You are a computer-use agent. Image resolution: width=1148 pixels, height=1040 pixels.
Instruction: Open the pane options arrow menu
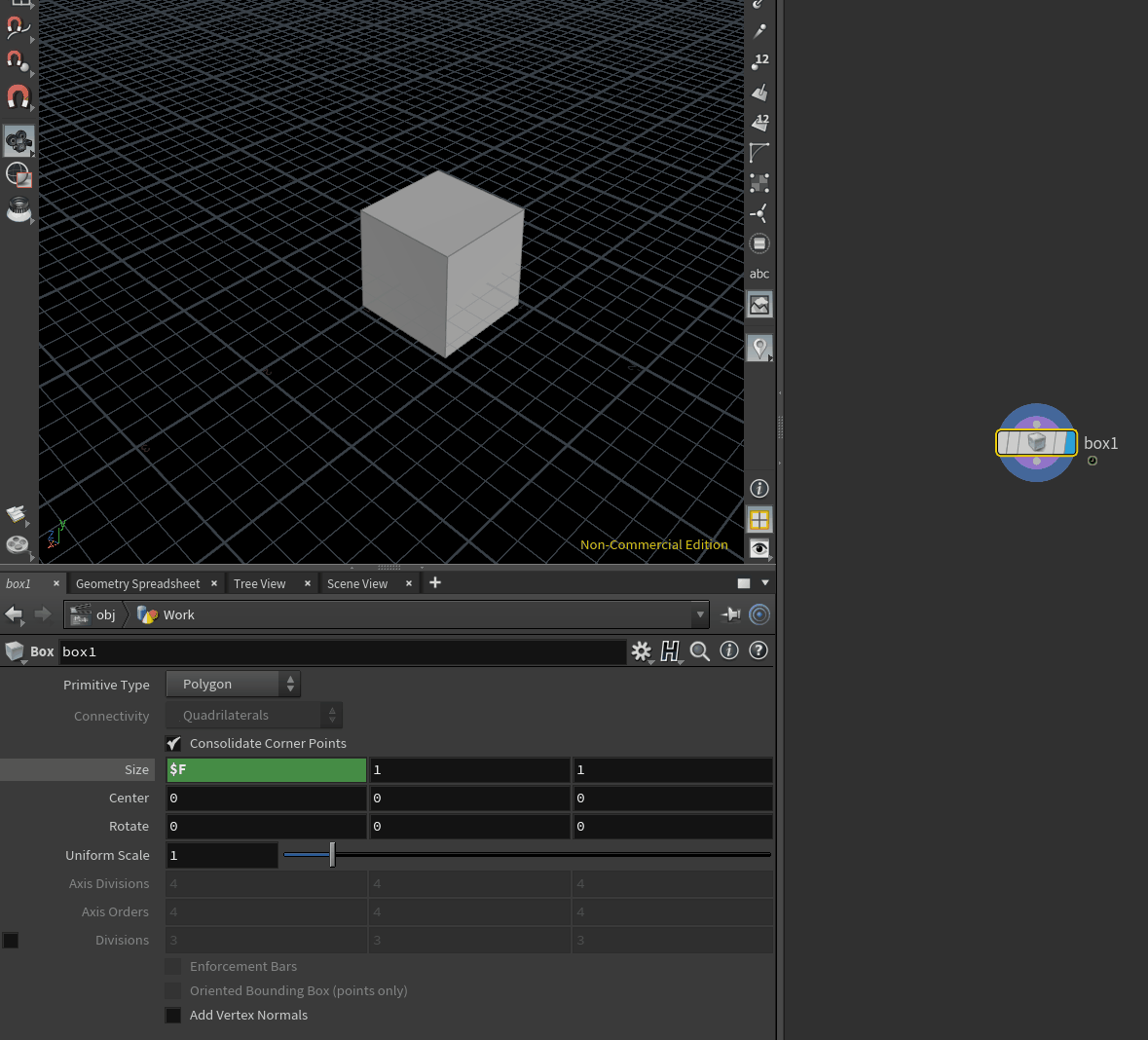(x=765, y=583)
